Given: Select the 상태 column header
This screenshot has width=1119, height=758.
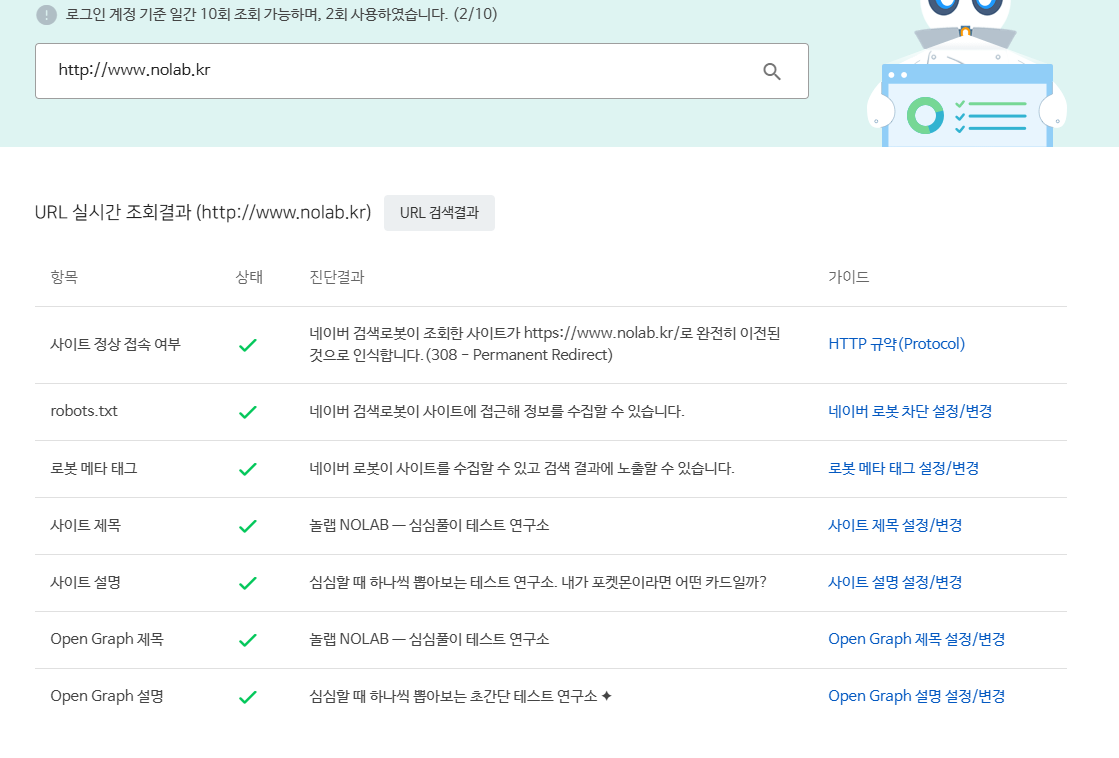Looking at the screenshot, I should point(249,277).
